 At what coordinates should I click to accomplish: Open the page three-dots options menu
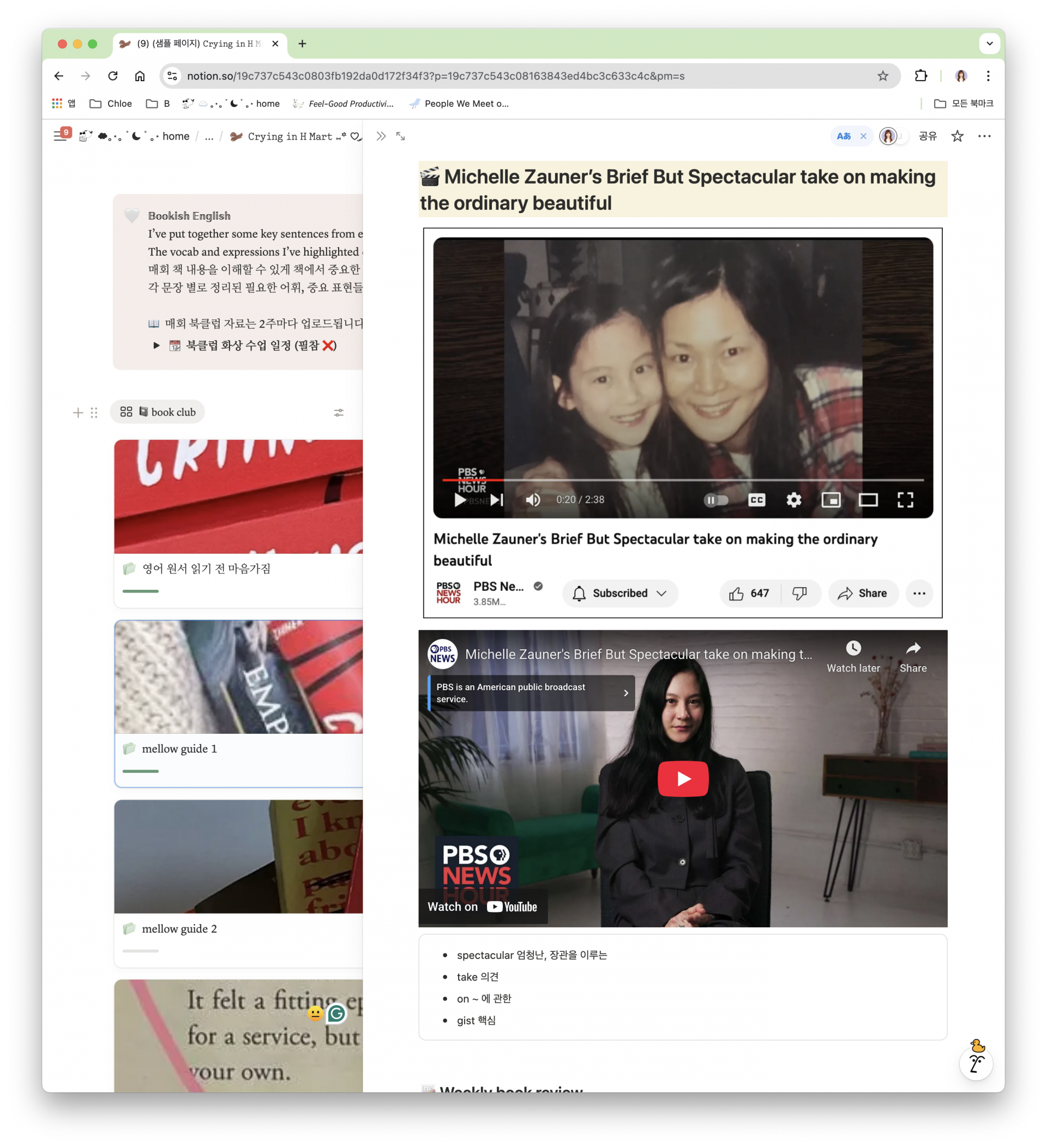pyautogui.click(x=984, y=136)
